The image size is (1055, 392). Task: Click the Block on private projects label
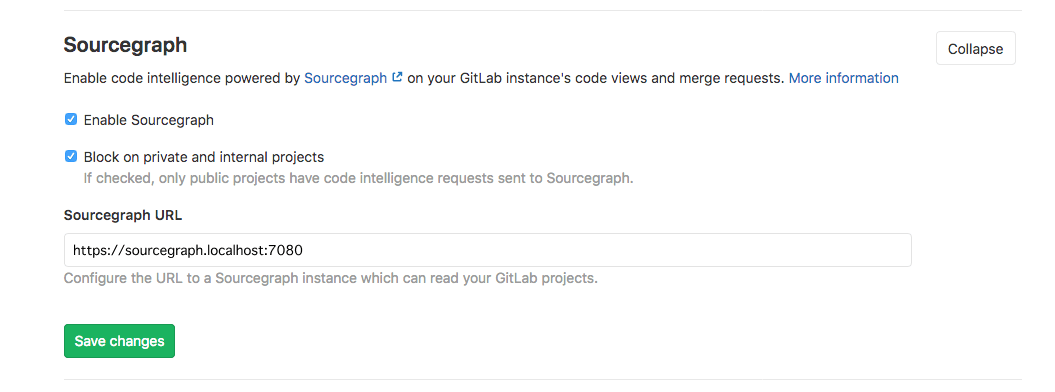pyautogui.click(x=204, y=157)
